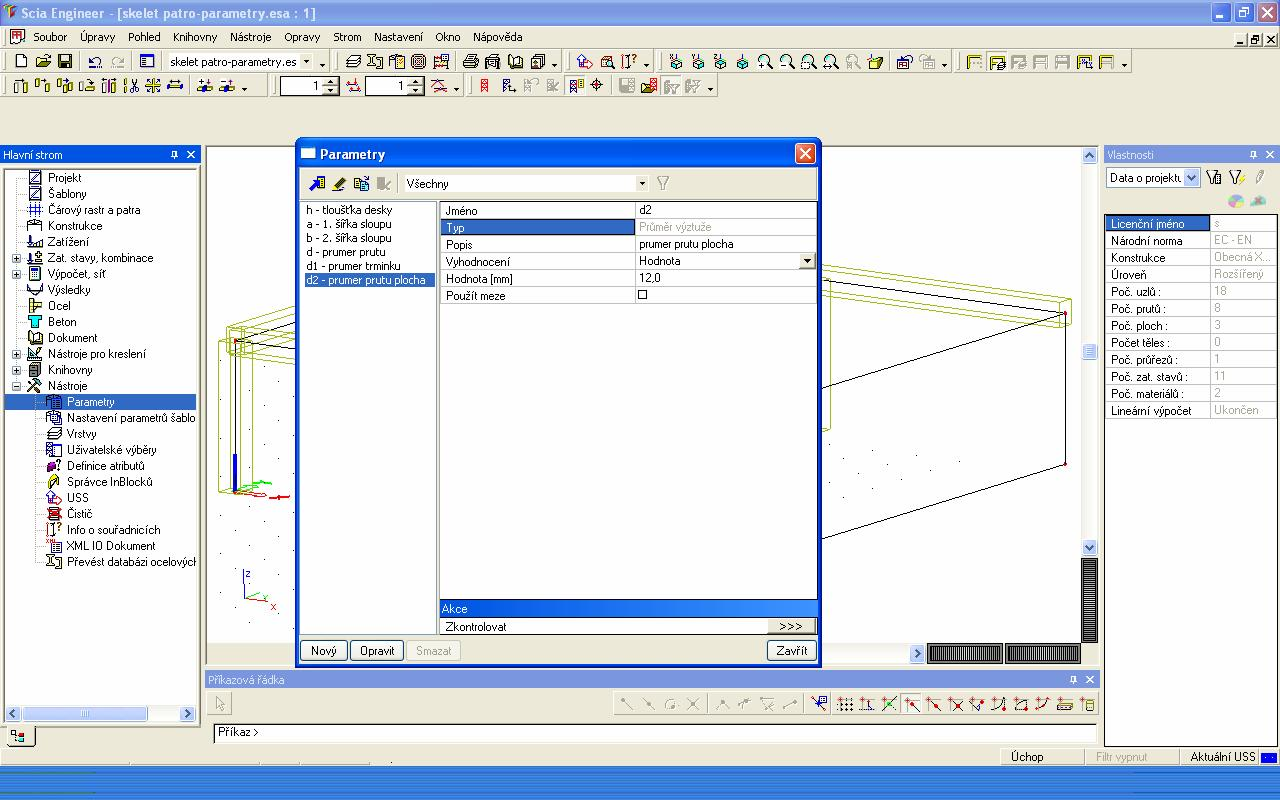This screenshot has height=800, width=1280.
Task: Click the tree tab icon under the Hlavní strom panel
Action: (x=18, y=736)
